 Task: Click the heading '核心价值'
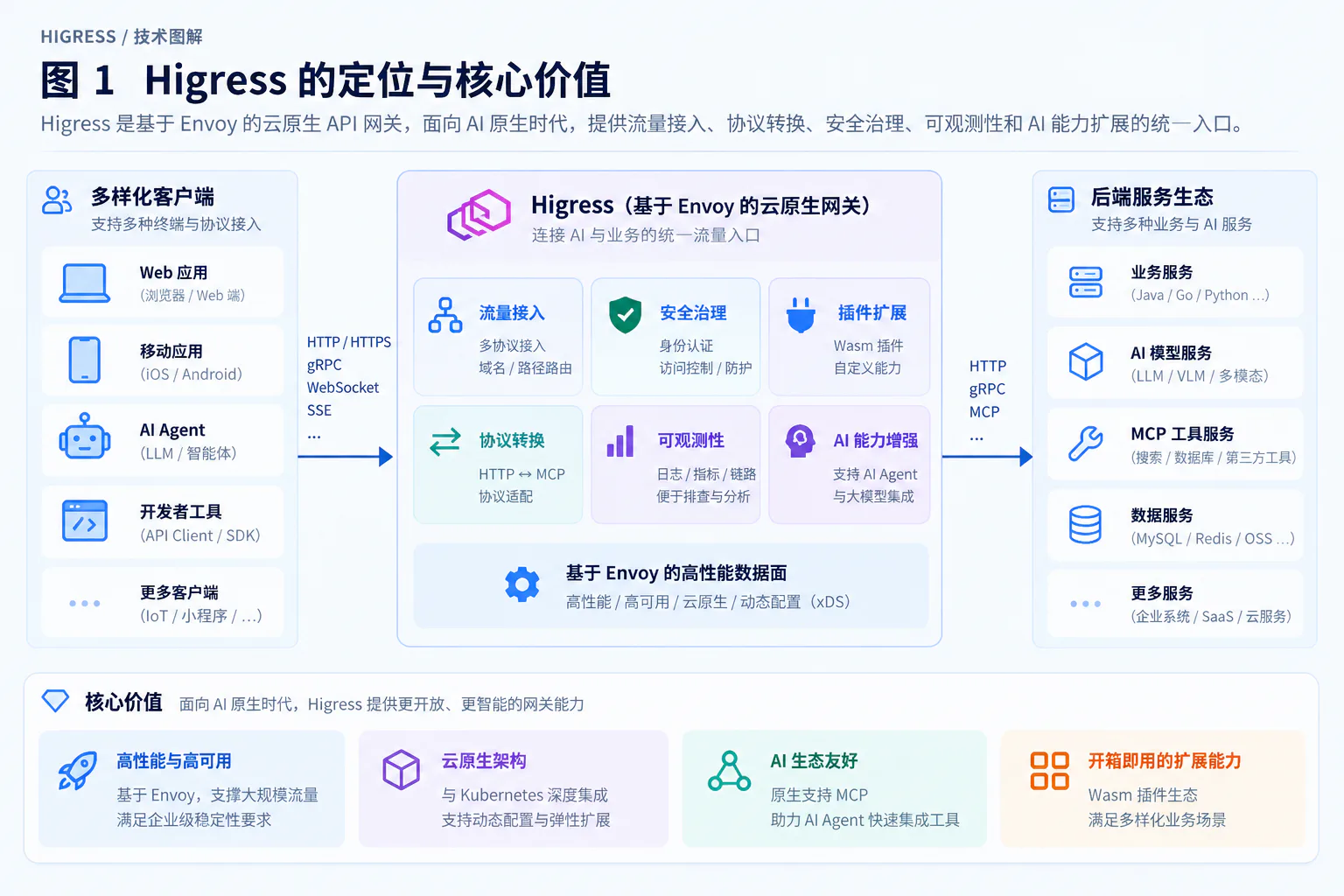[123, 702]
